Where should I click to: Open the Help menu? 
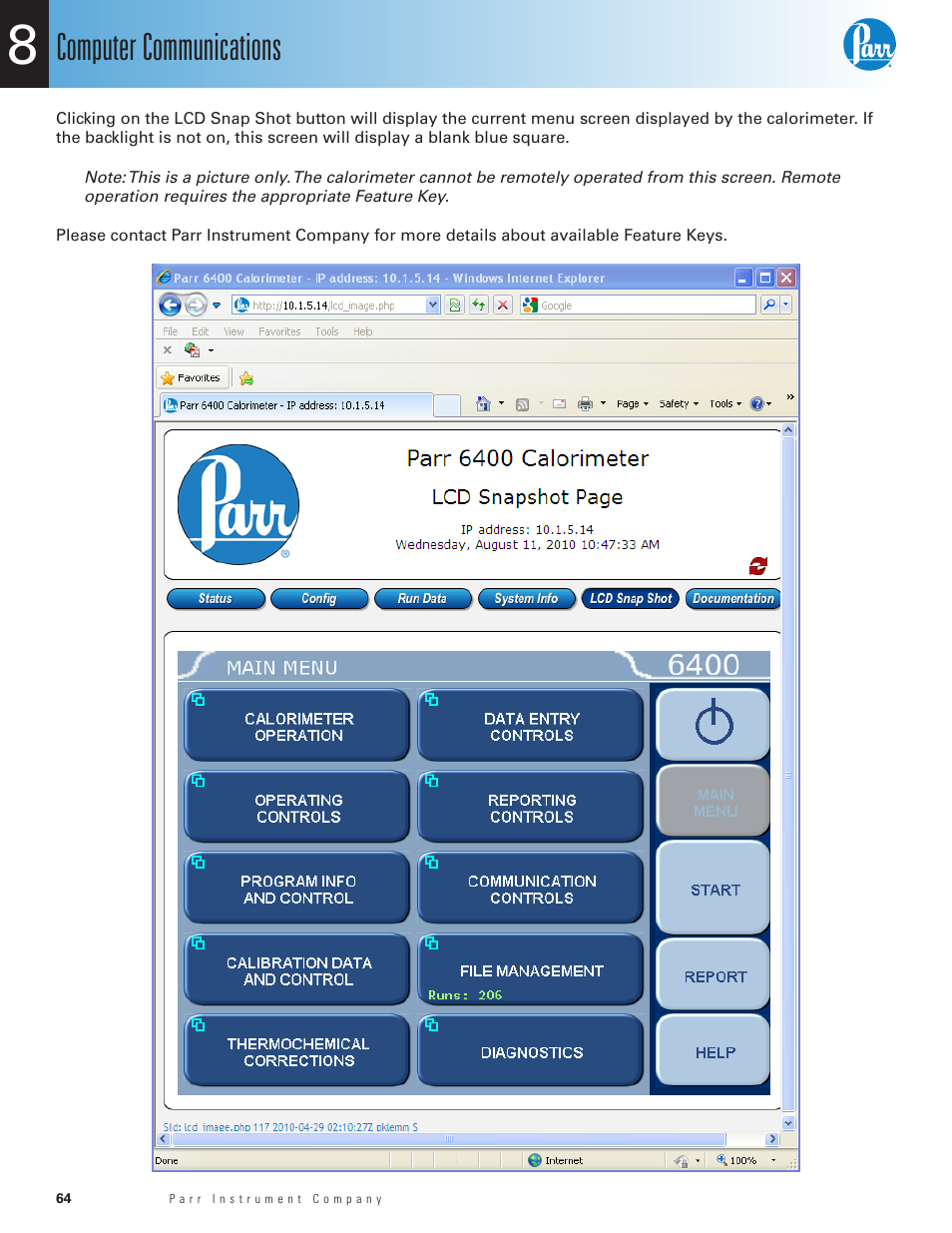coord(363,331)
